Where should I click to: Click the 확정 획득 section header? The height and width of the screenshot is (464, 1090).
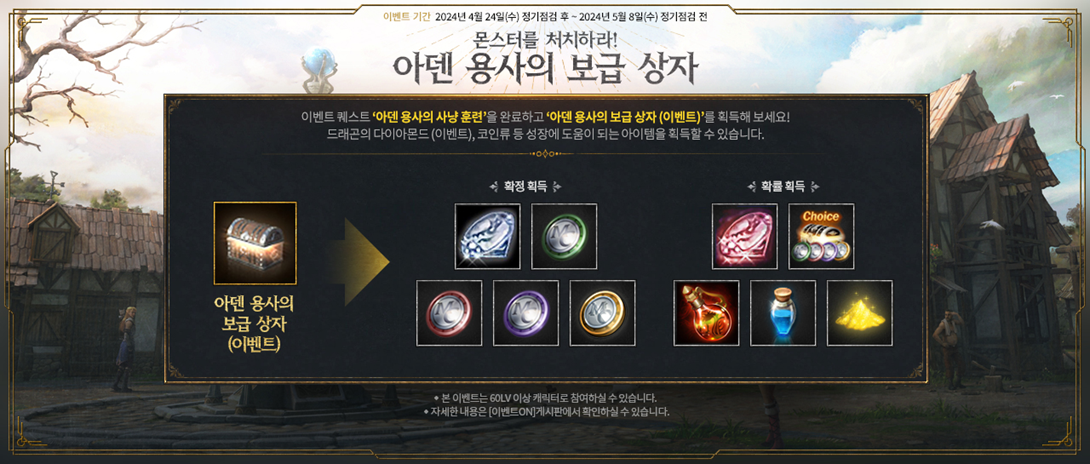pyautogui.click(x=525, y=186)
